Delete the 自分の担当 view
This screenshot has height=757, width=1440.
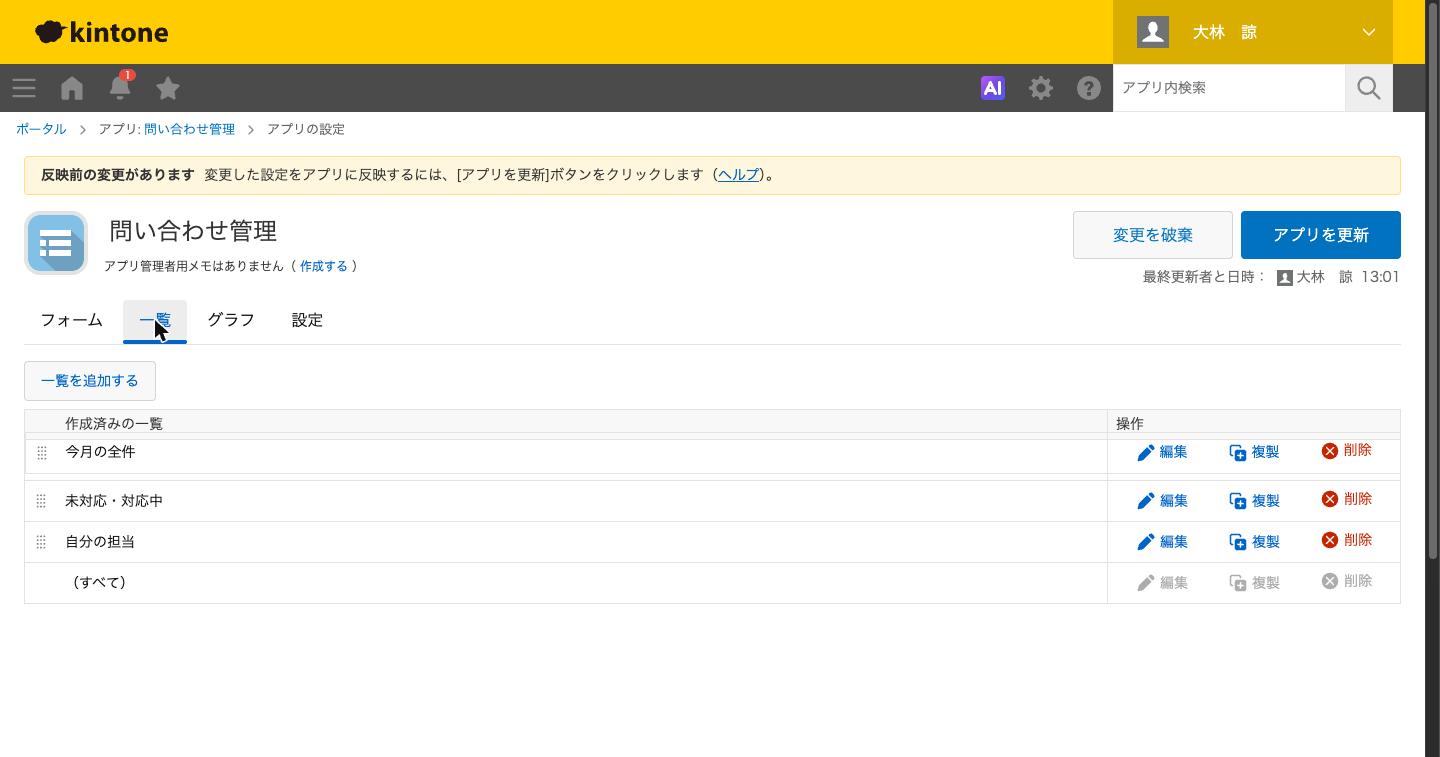pos(1346,540)
